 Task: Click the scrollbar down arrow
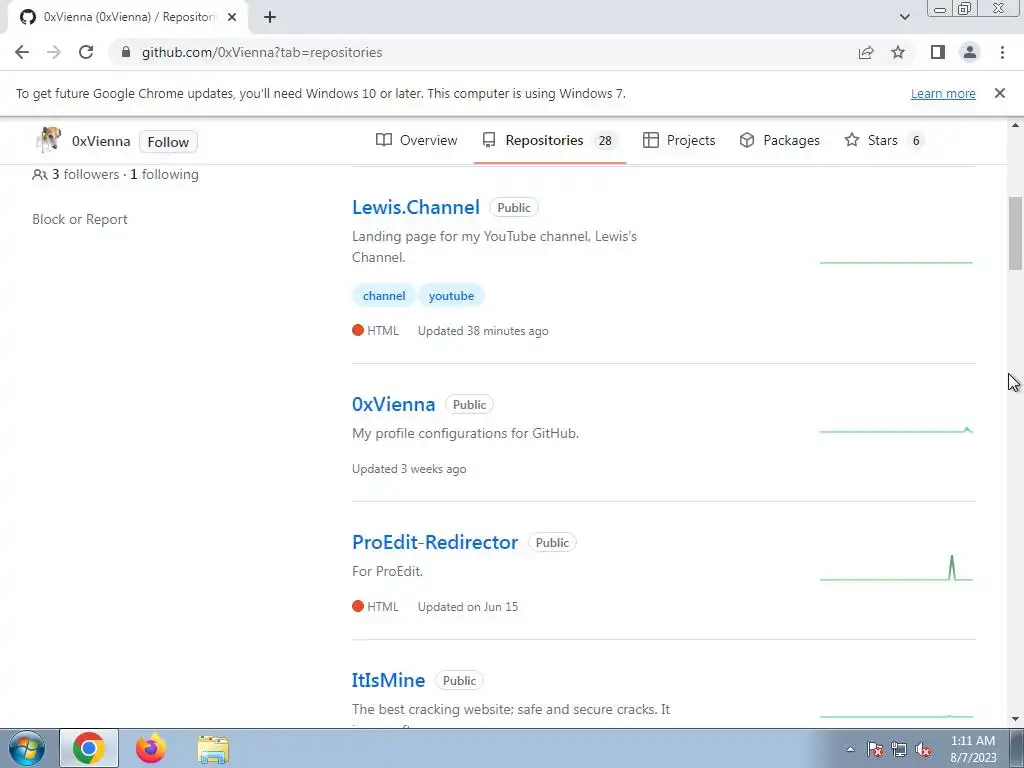pyautogui.click(x=1015, y=719)
